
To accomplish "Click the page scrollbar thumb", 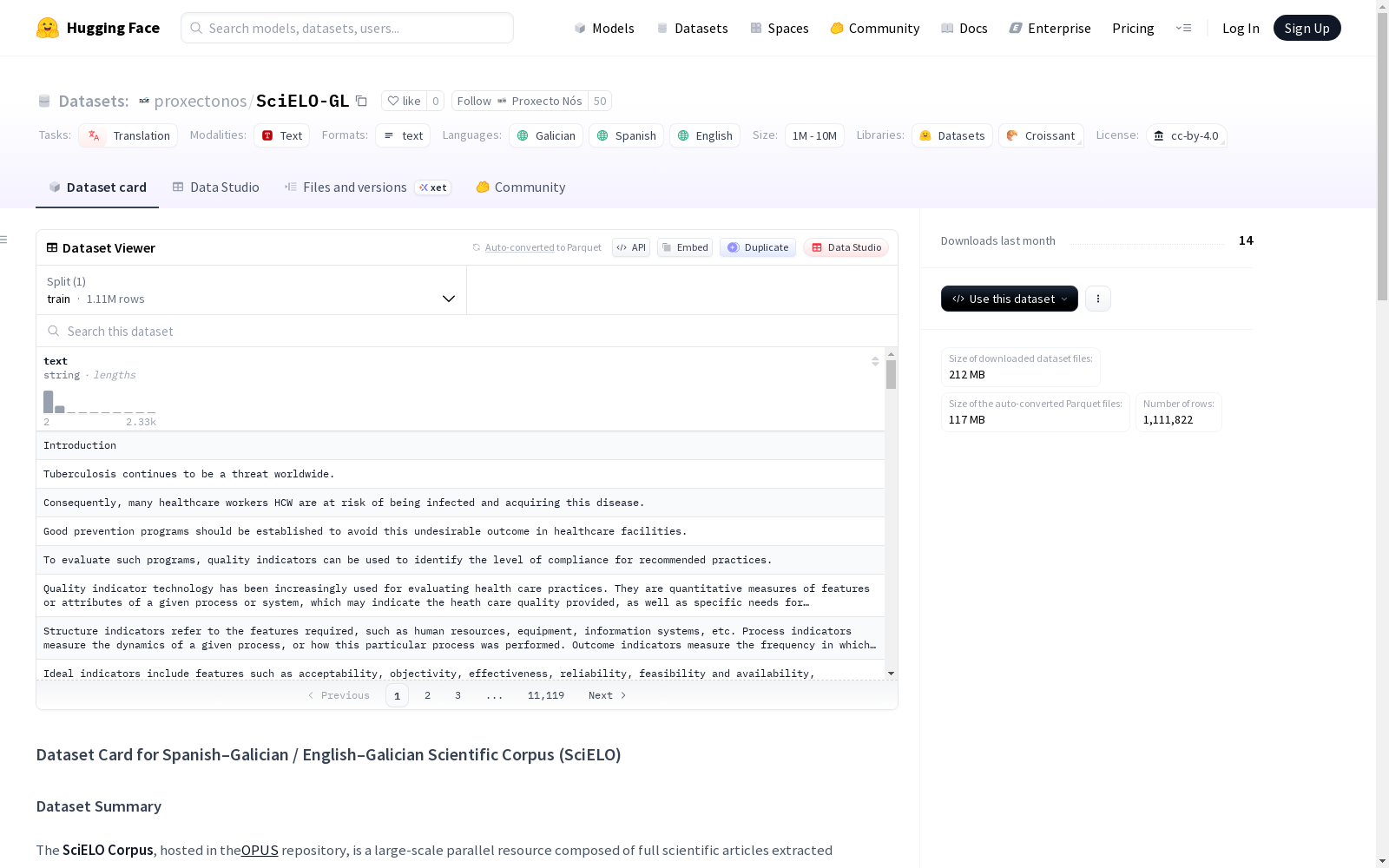I will 1382,155.
